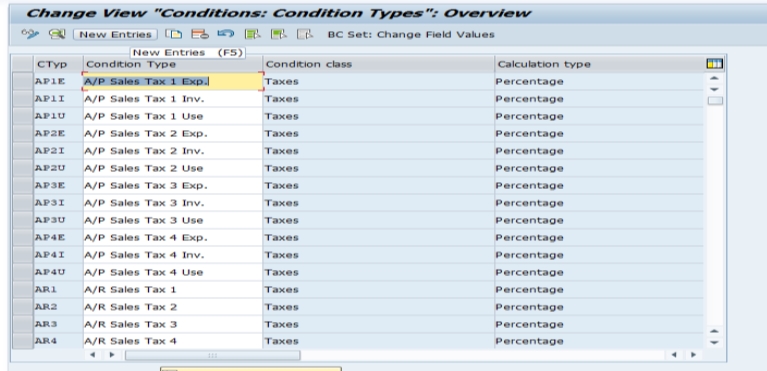Screen dimensions: 767x371
Task: Click the vertical scrollbar thumb
Action: pos(715,100)
